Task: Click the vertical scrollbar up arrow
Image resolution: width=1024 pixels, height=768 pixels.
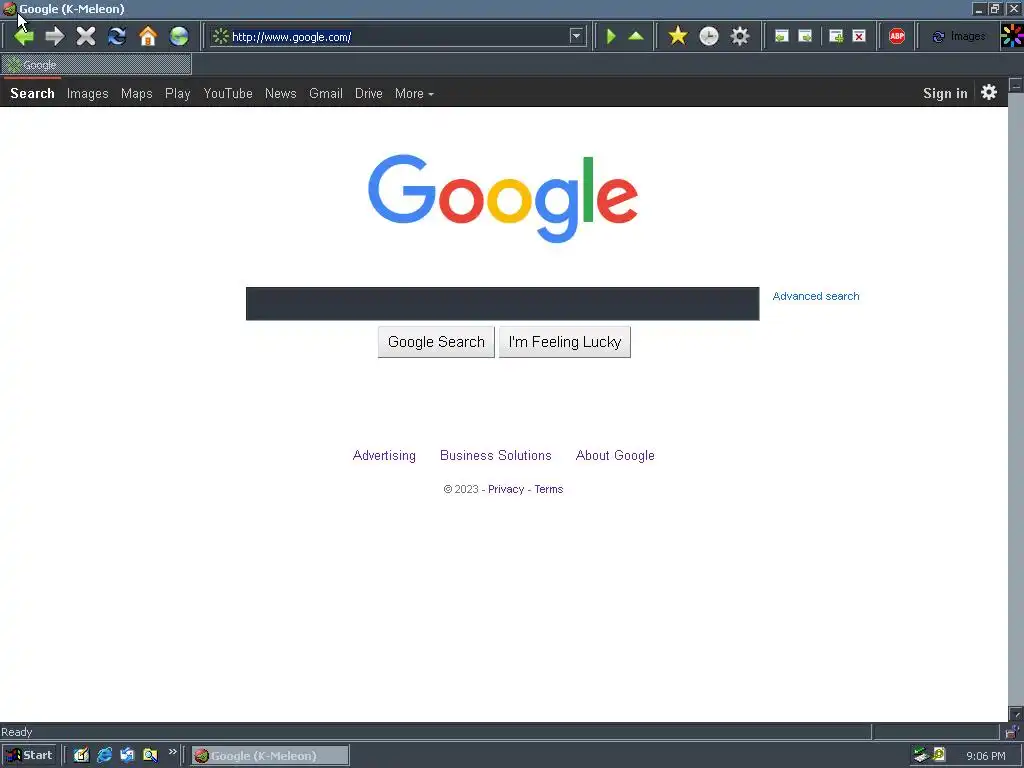Action: coord(1016,85)
